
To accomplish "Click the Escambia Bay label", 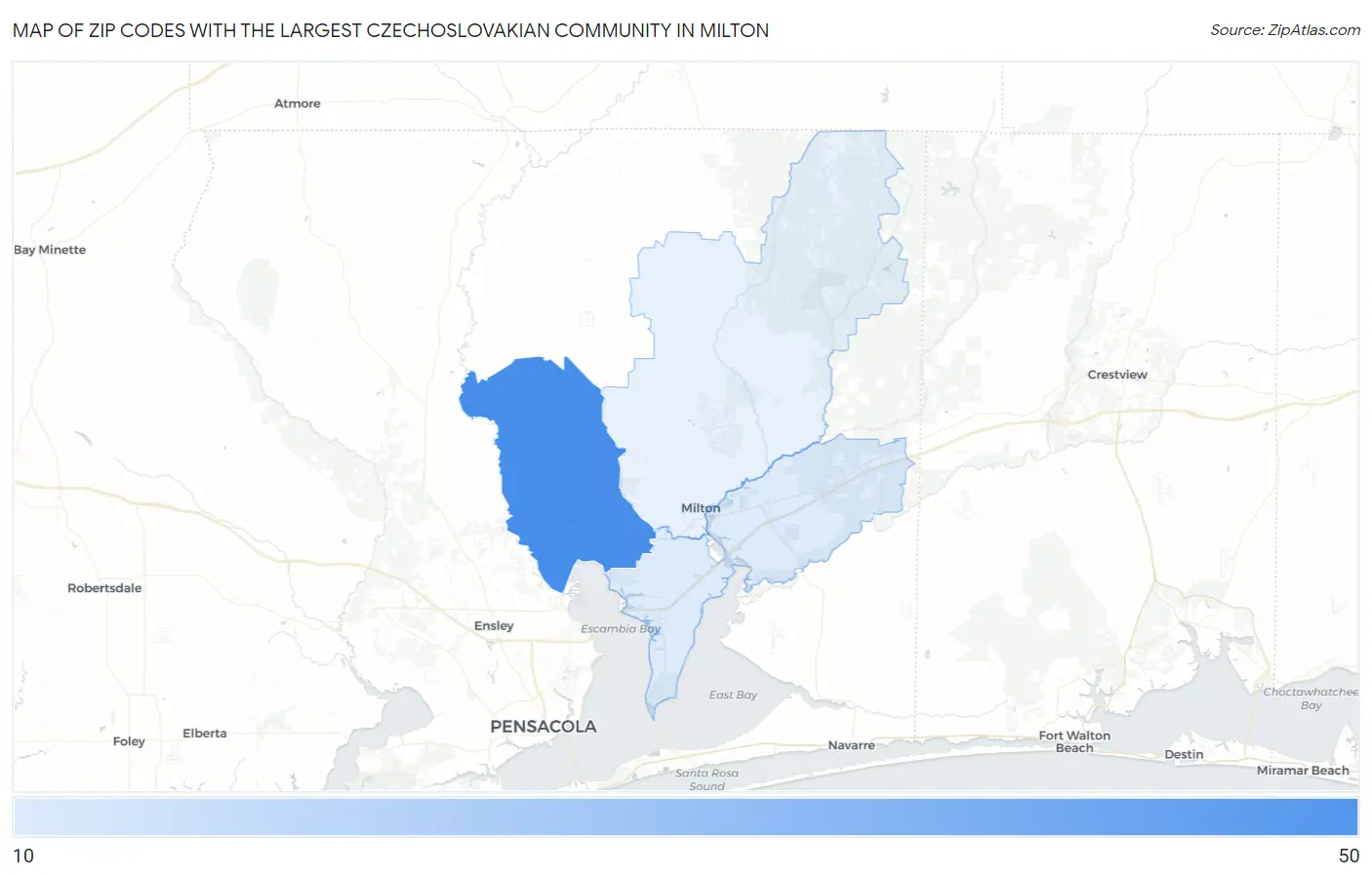I will [621, 629].
